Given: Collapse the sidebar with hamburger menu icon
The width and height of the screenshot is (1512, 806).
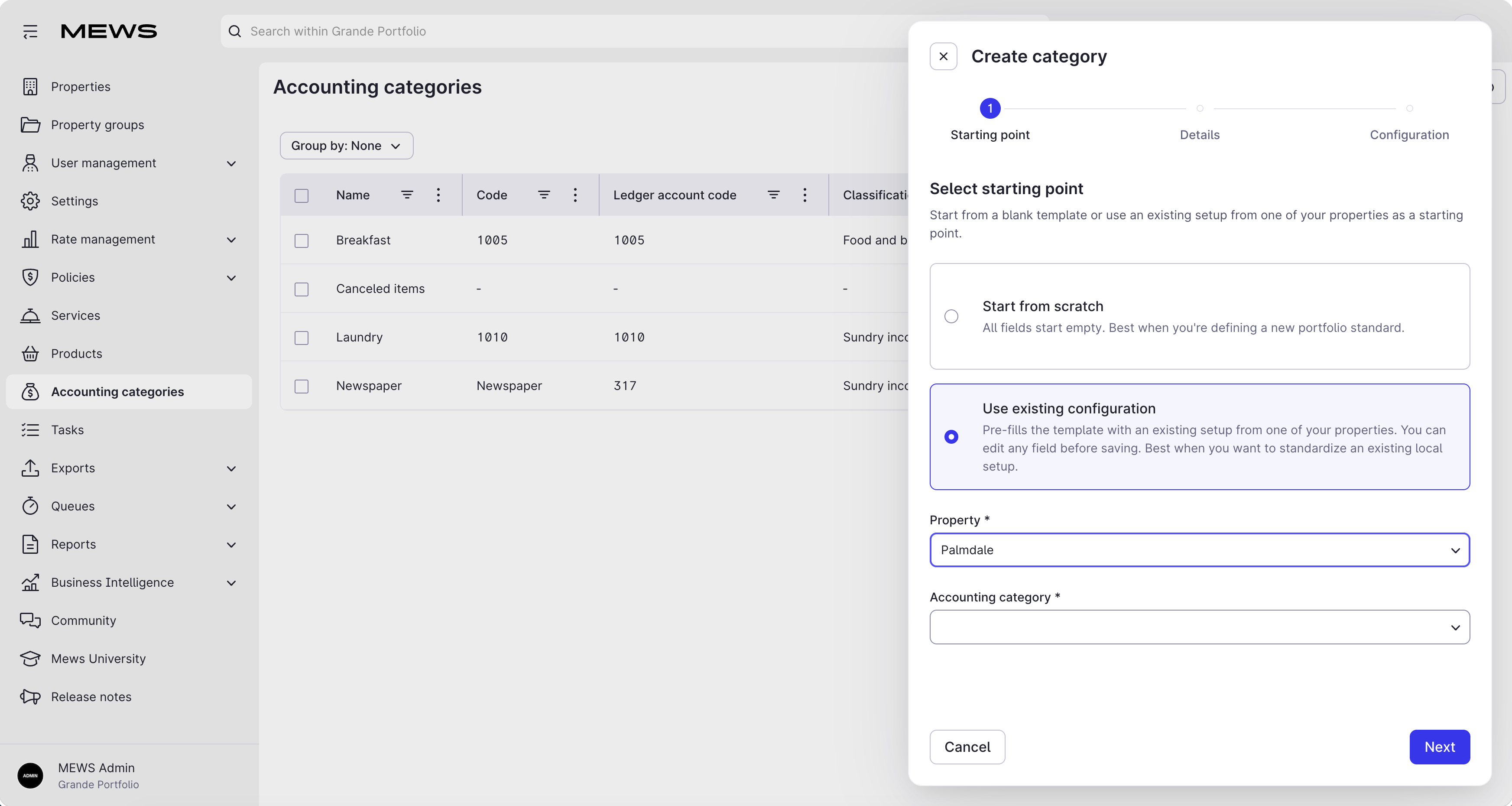Looking at the screenshot, I should tap(30, 31).
